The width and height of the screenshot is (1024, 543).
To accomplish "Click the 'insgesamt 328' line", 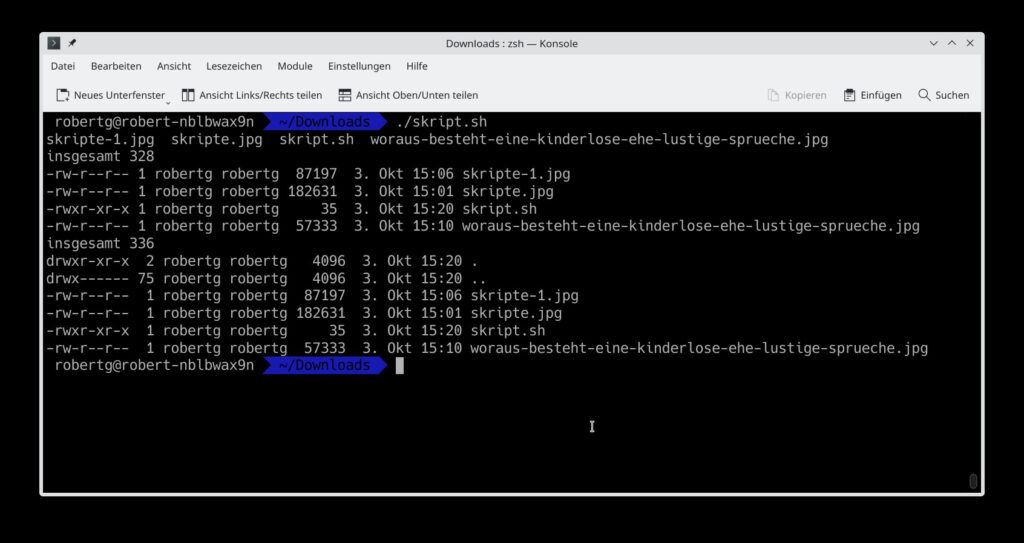I will [101, 157].
